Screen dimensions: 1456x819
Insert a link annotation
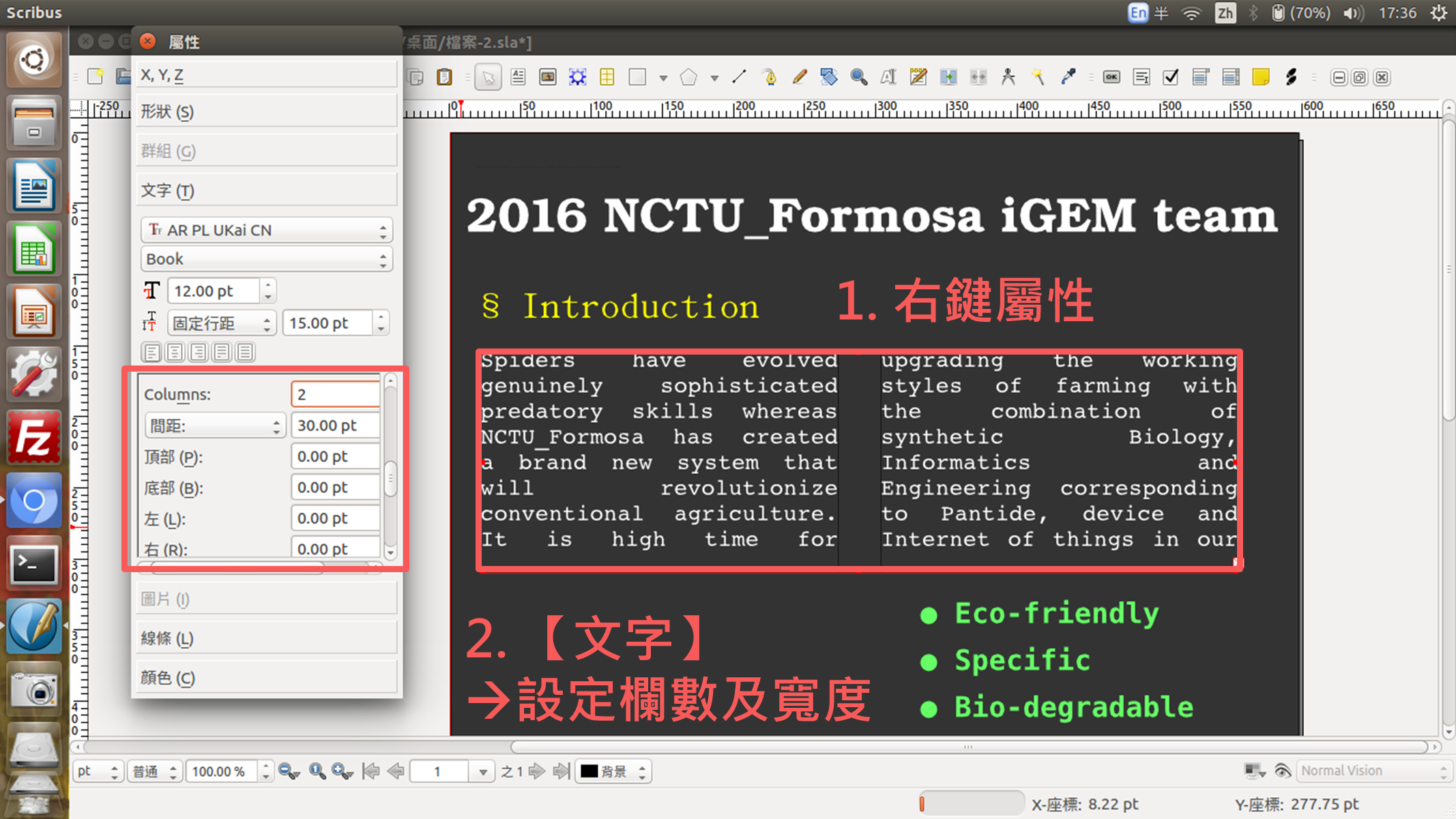tap(1290, 77)
